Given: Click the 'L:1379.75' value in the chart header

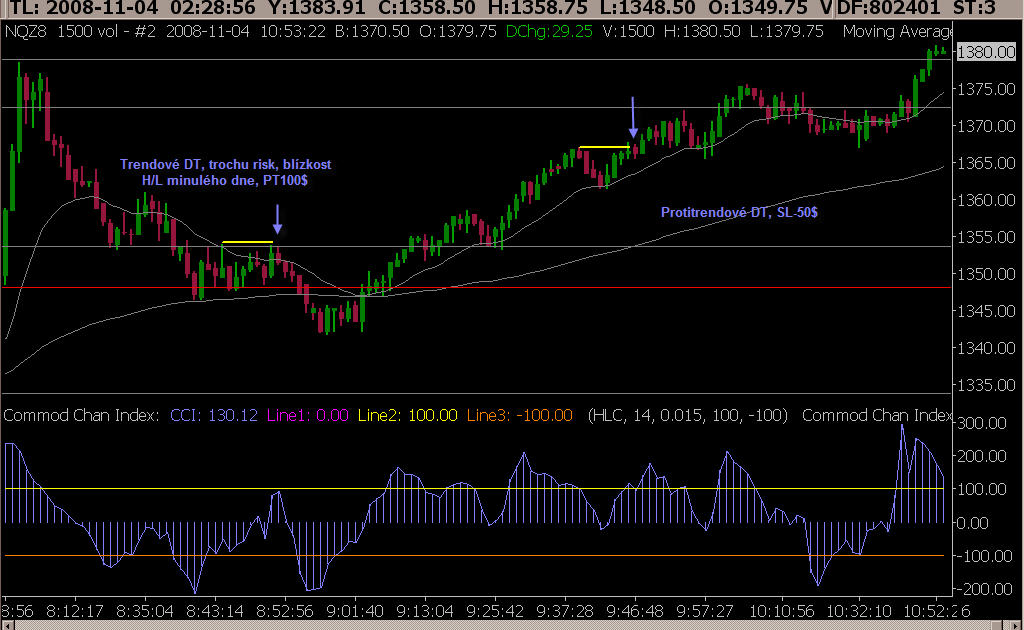Looking at the screenshot, I should 786,31.
